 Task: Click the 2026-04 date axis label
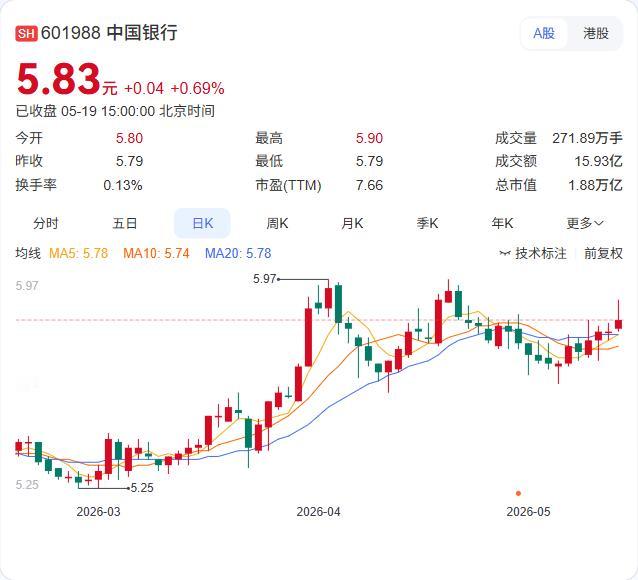pos(318,512)
